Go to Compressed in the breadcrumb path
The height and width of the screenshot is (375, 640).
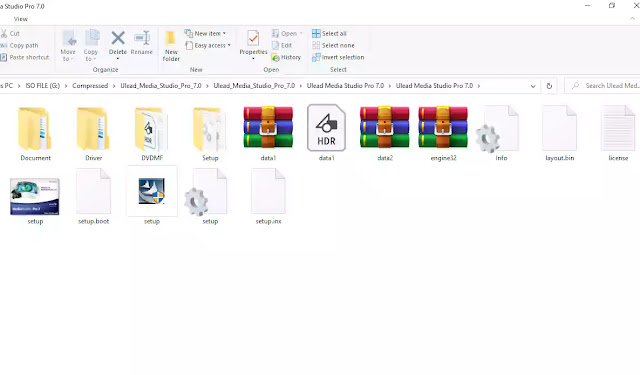(x=90, y=86)
